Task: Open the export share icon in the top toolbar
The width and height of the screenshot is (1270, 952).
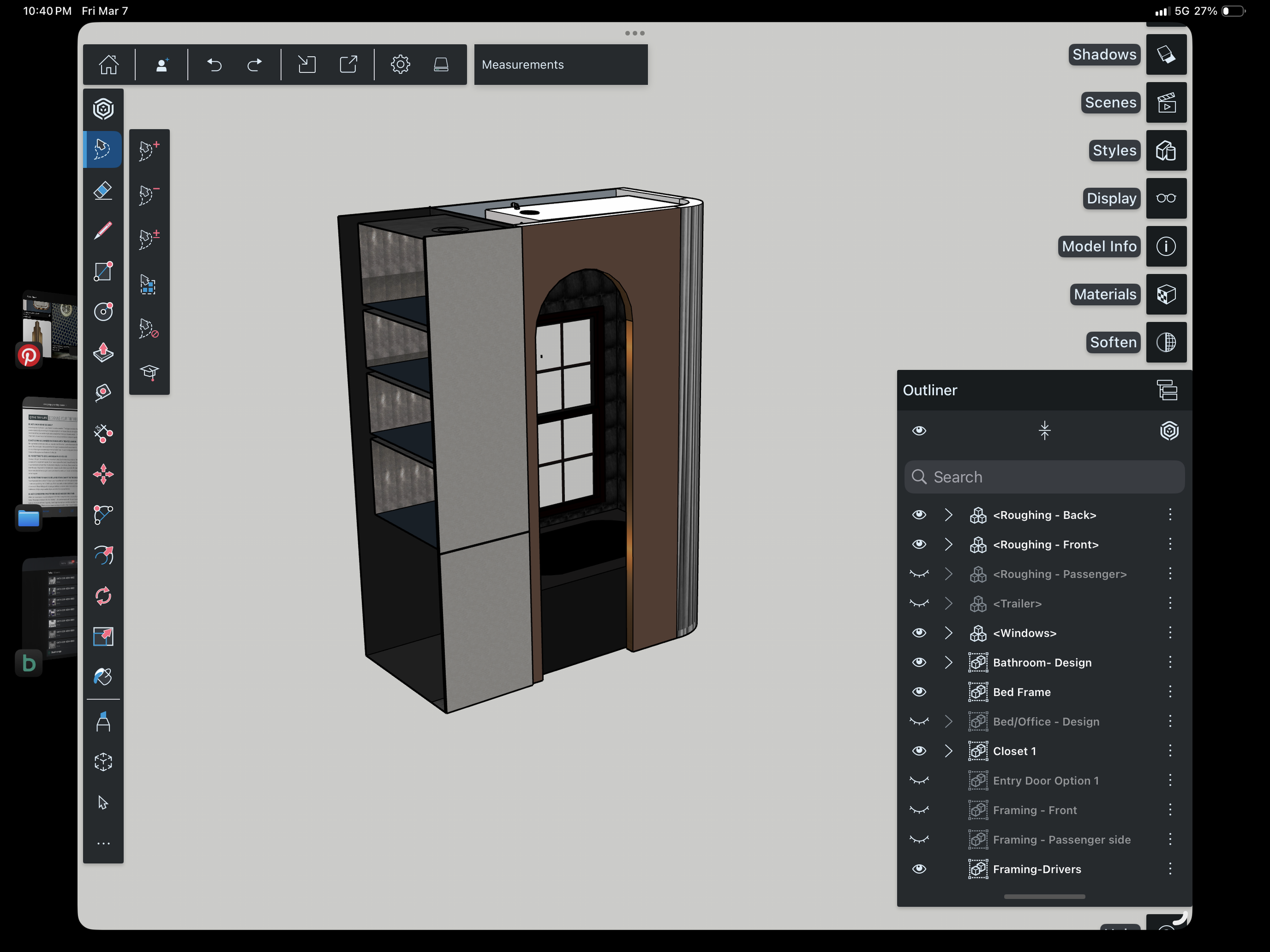Action: (x=348, y=64)
